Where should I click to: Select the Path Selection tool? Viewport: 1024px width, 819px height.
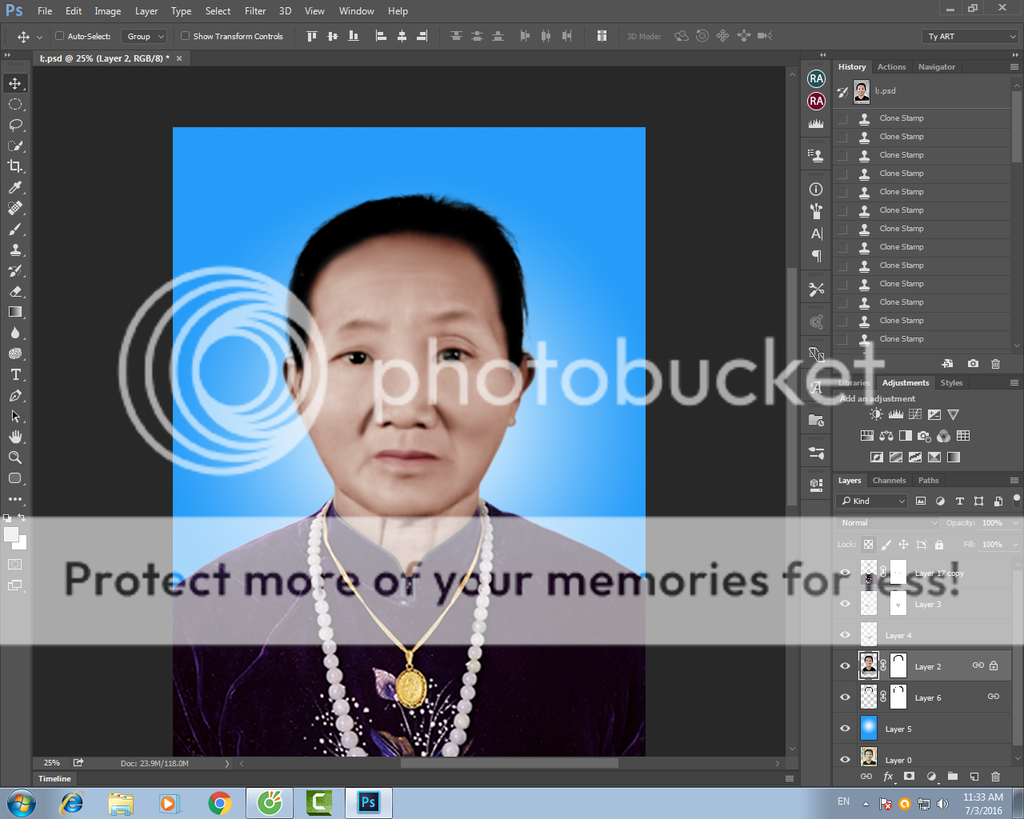(x=15, y=417)
